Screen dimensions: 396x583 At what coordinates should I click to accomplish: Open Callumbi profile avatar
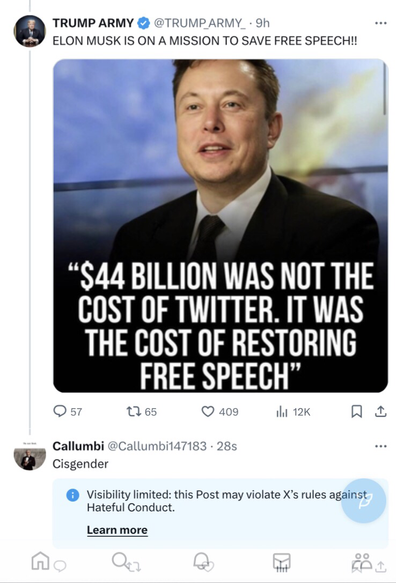[30, 457]
